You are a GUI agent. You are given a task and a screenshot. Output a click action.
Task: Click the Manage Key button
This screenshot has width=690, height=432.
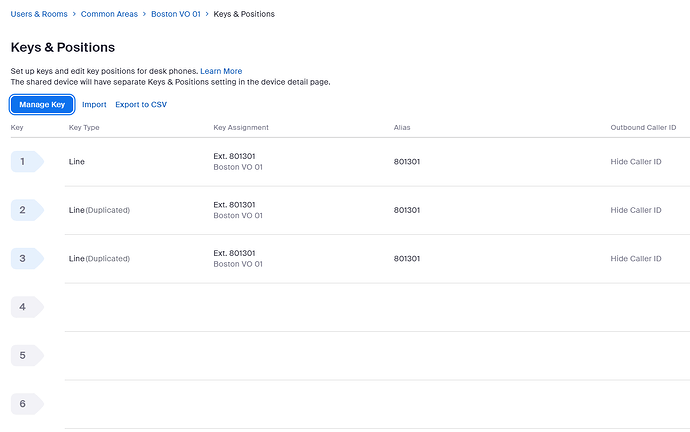tap(42, 104)
